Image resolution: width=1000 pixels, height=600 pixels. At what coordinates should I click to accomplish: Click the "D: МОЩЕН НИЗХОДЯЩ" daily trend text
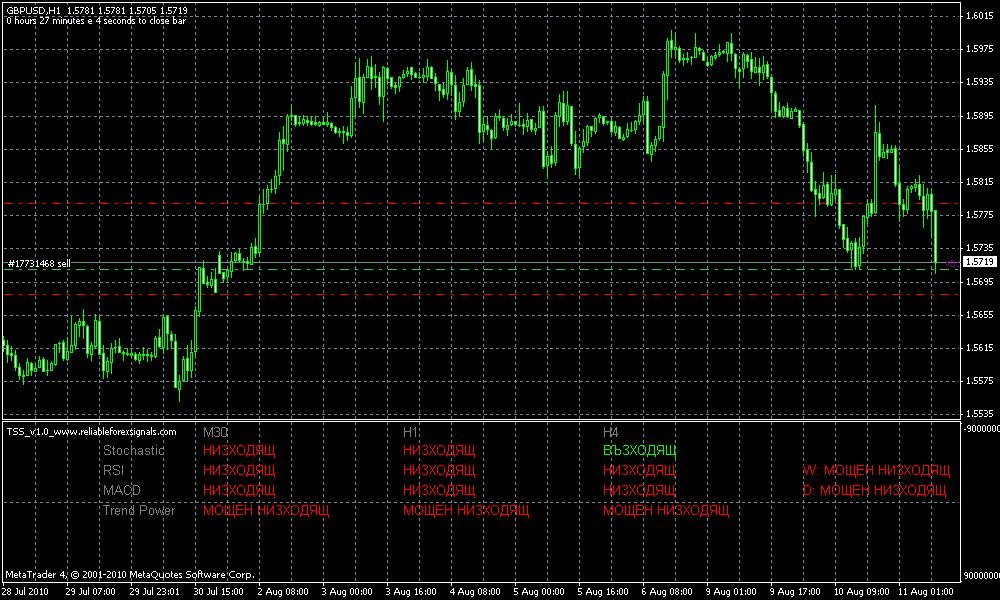point(874,490)
